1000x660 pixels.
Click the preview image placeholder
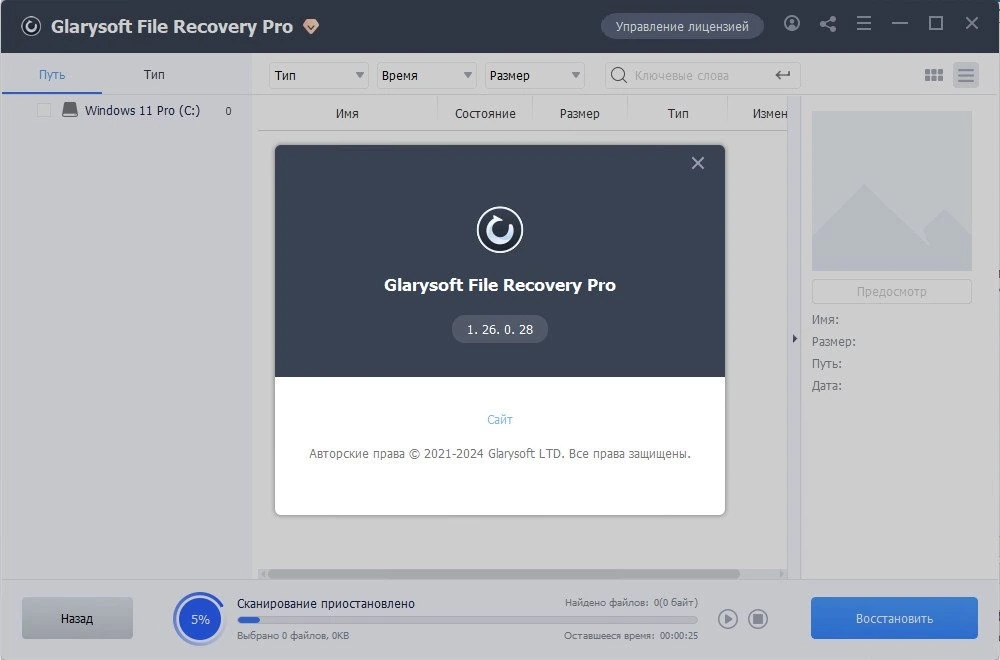click(x=892, y=191)
